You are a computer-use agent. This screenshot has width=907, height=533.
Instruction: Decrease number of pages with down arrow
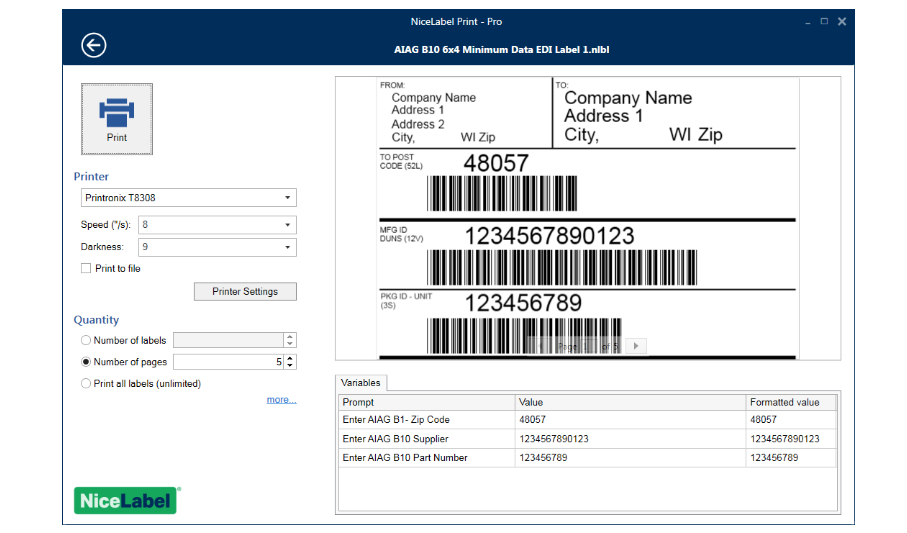[290, 366]
